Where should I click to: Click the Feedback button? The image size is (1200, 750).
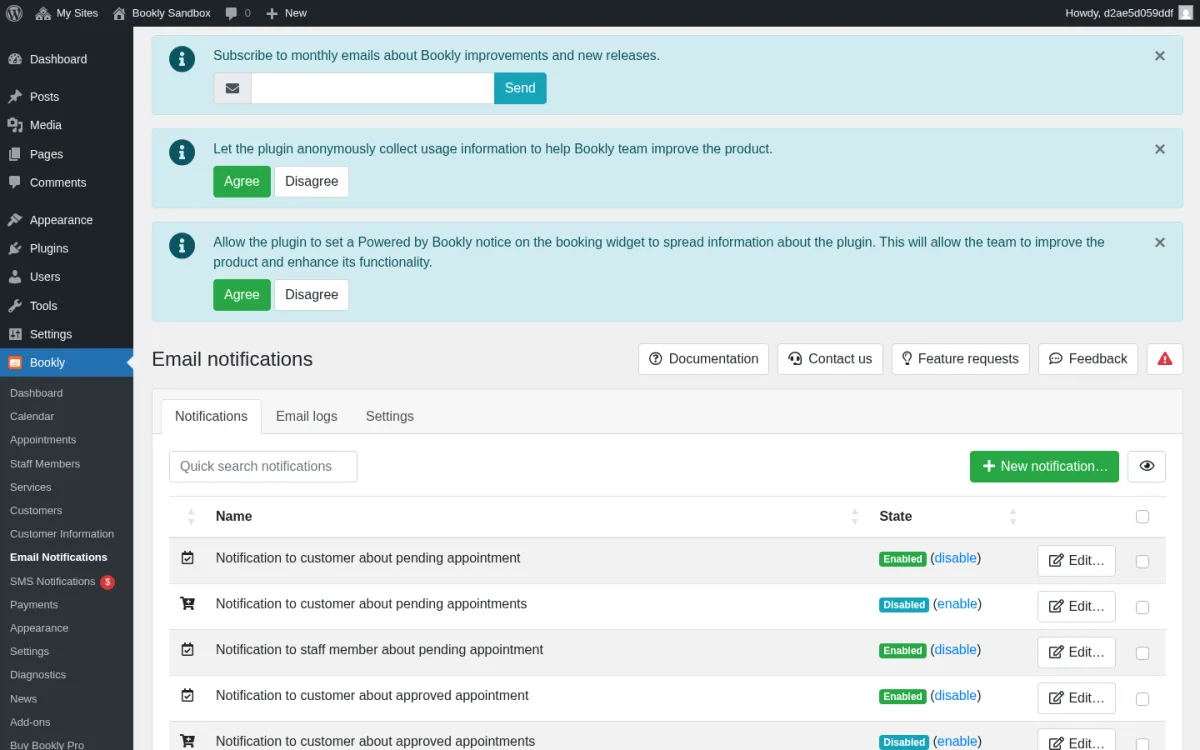[x=1088, y=359]
